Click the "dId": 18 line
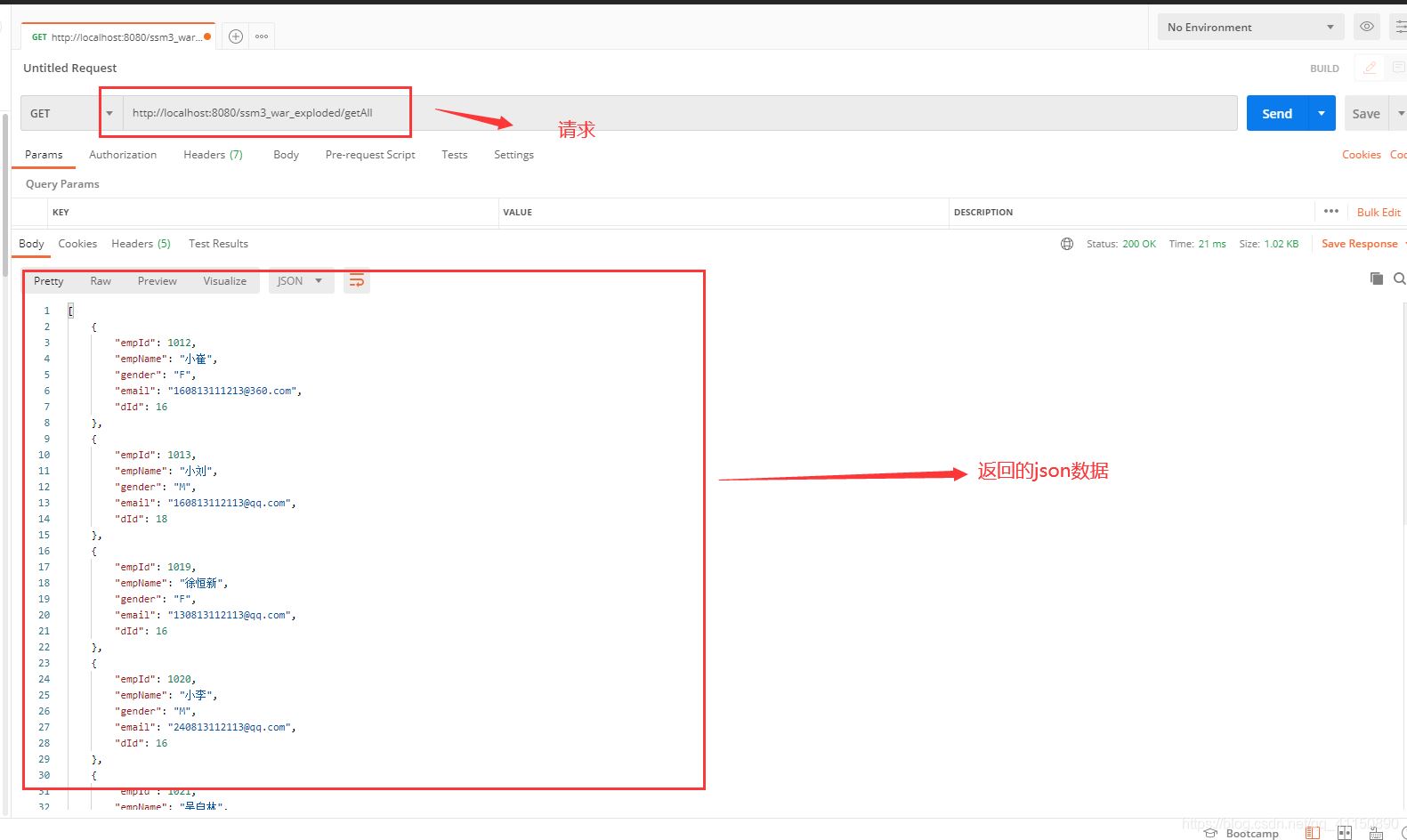The height and width of the screenshot is (840, 1407). tap(141, 519)
